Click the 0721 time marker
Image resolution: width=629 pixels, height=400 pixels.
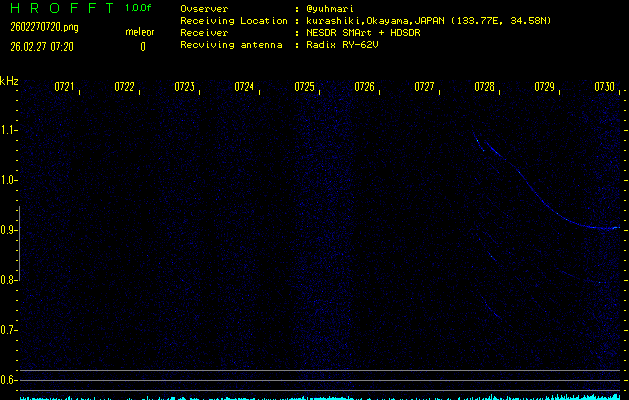coord(64,87)
